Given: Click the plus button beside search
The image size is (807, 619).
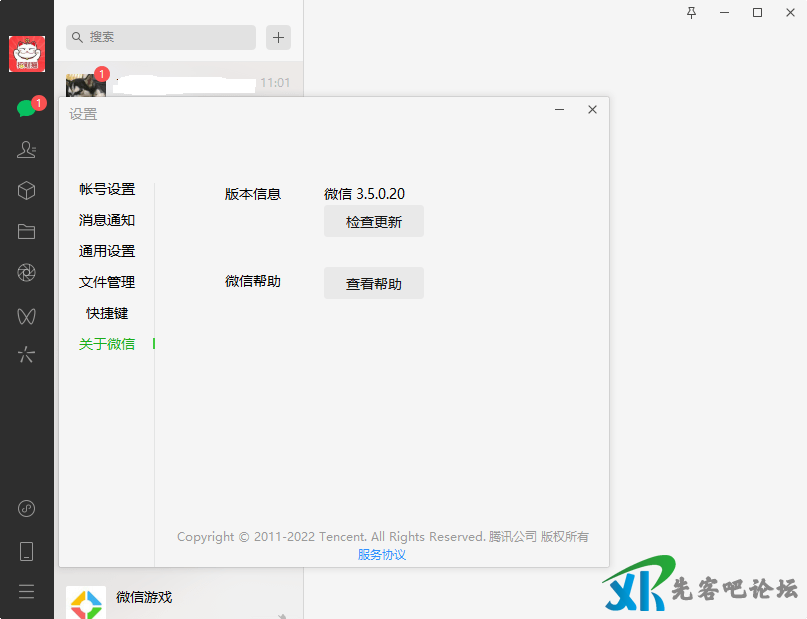Looking at the screenshot, I should [x=278, y=38].
